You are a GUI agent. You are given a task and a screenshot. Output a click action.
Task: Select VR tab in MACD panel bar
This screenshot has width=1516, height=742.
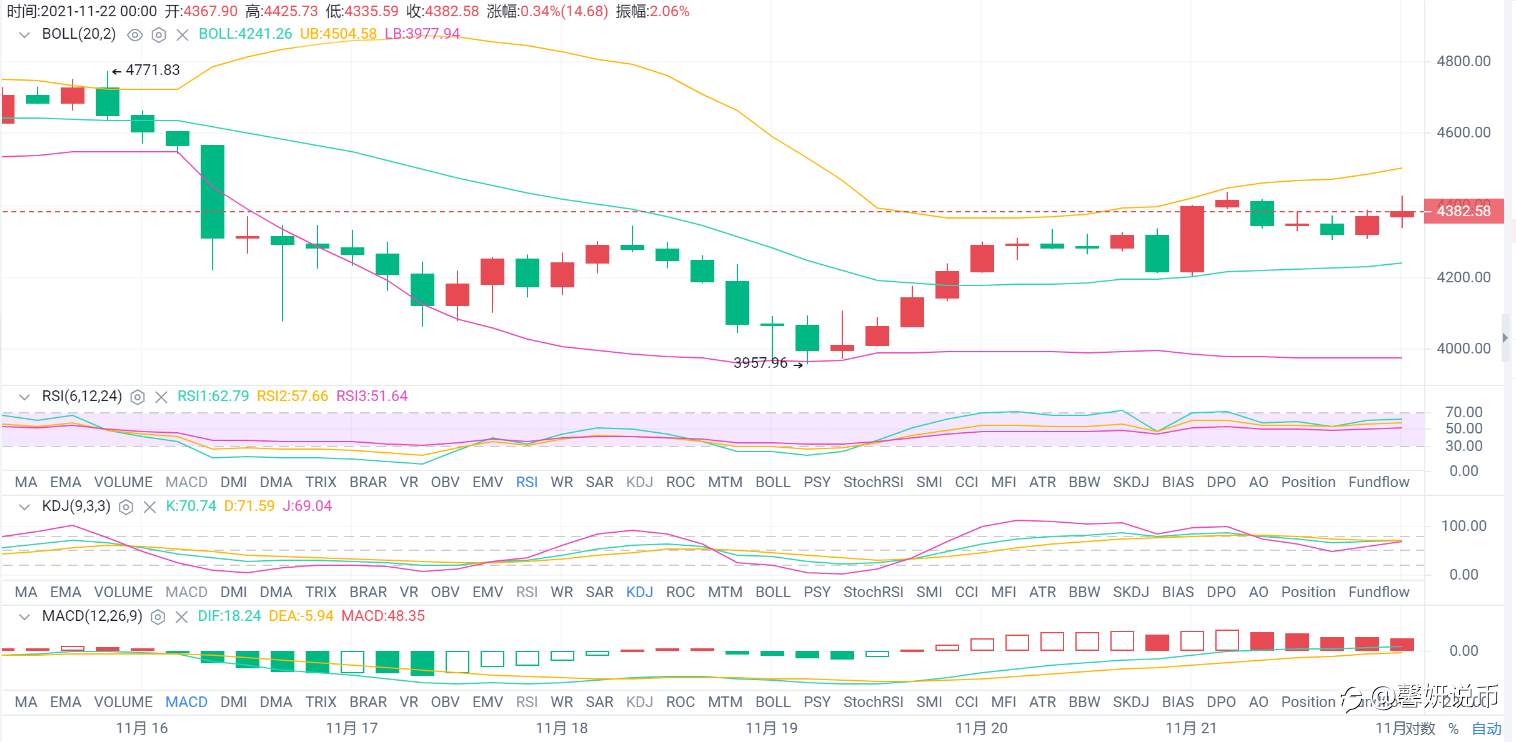point(408,702)
